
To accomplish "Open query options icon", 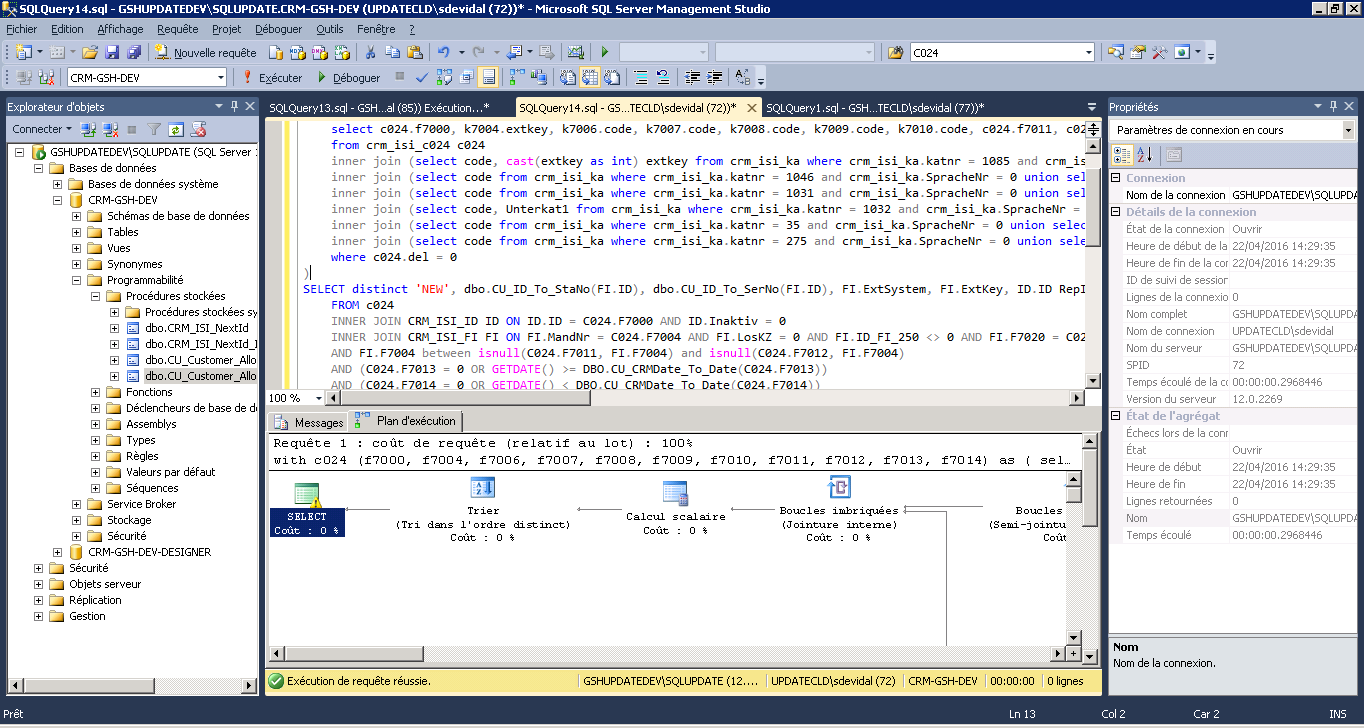I will click(466, 77).
